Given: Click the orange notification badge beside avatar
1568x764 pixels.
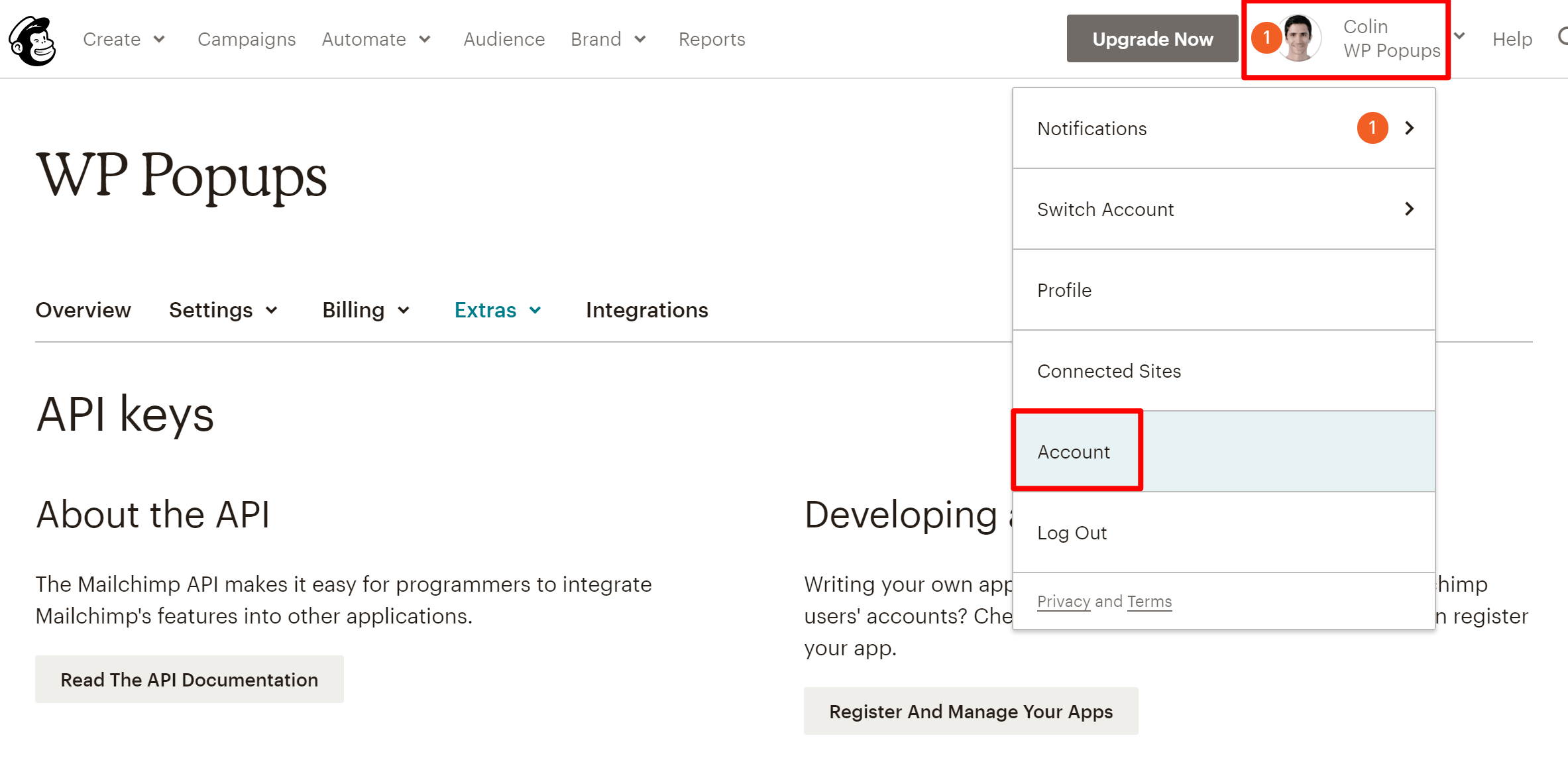Looking at the screenshot, I should click(1265, 38).
